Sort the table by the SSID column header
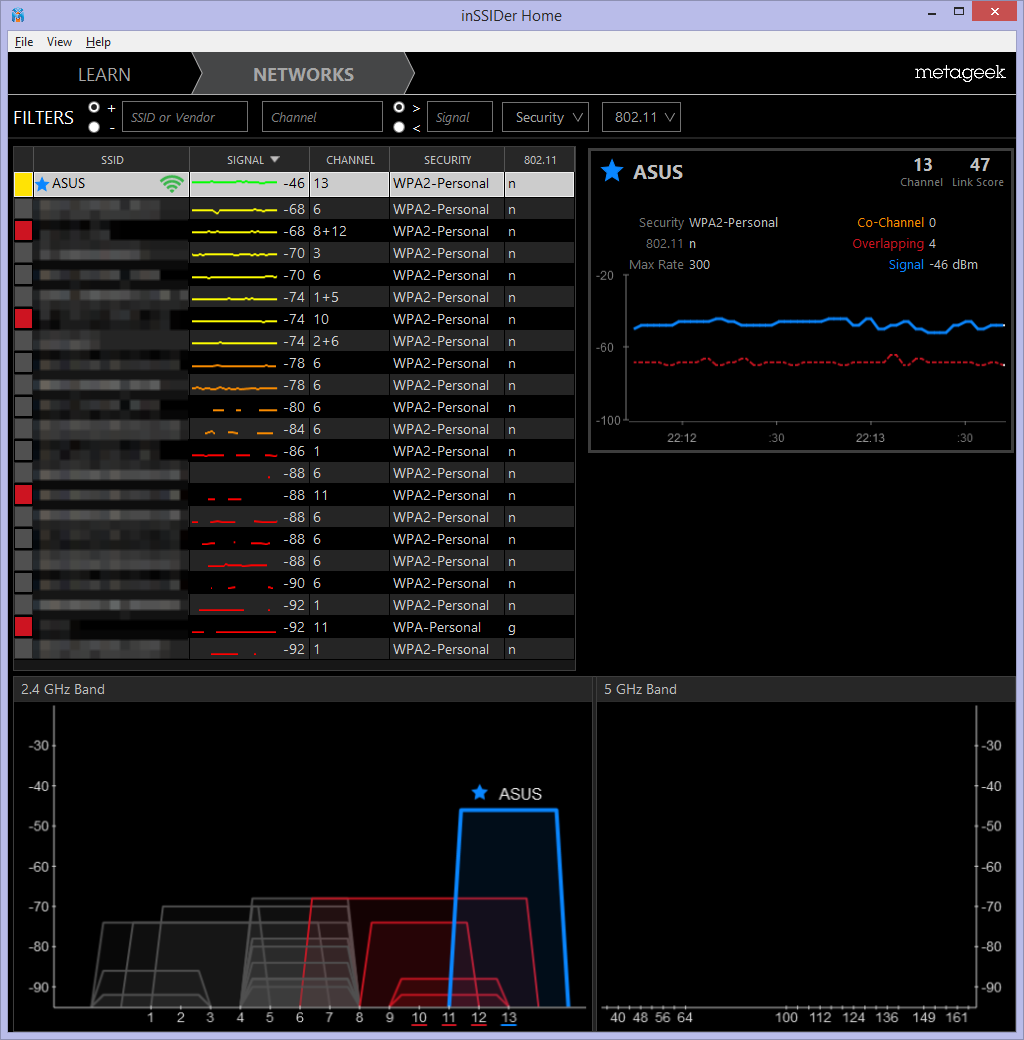Screen dimensions: 1024x1040 coord(112,160)
